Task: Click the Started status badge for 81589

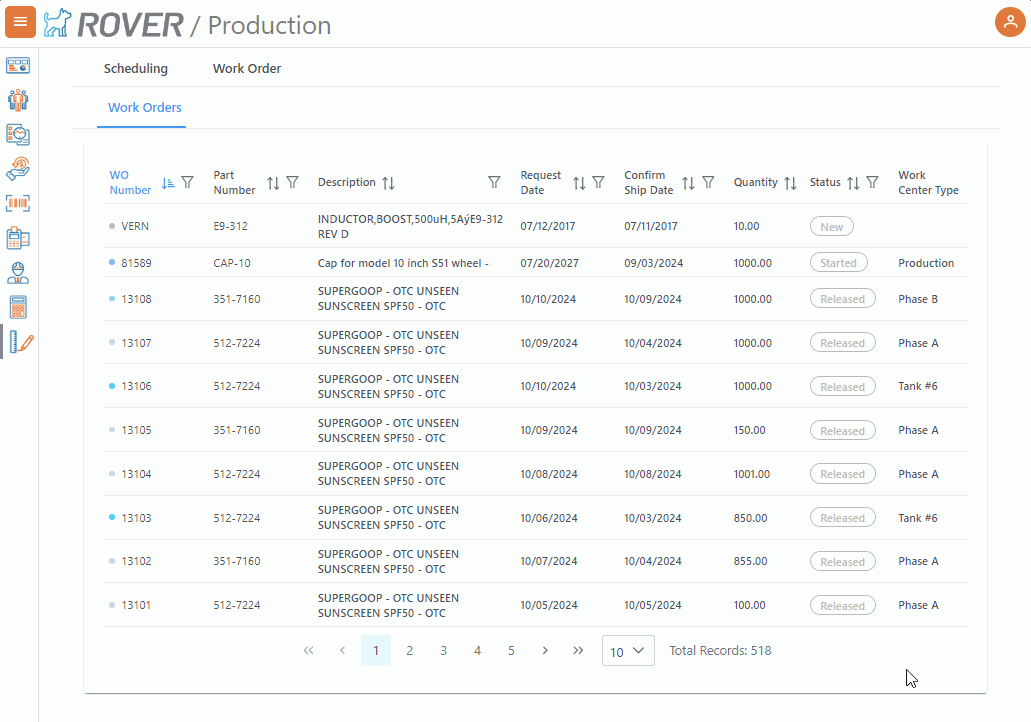Action: pos(838,263)
